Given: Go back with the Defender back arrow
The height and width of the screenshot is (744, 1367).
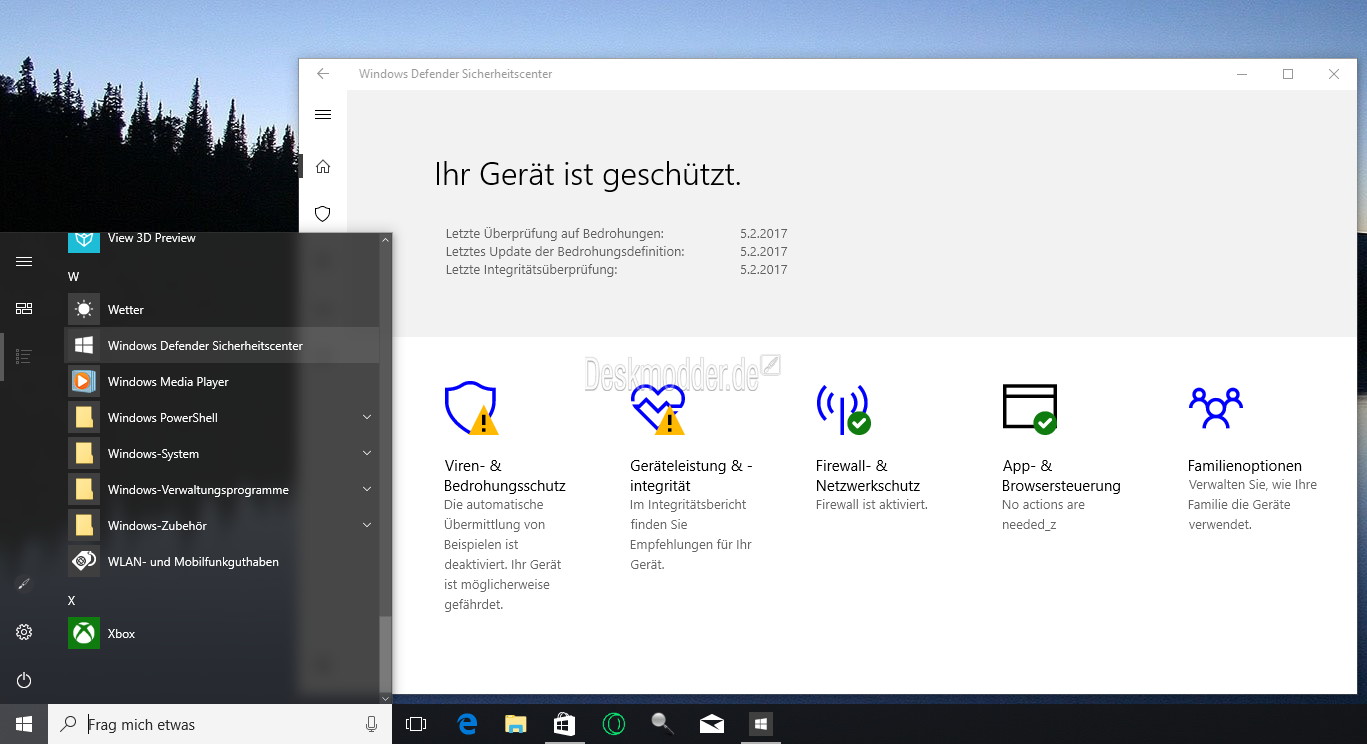Looking at the screenshot, I should pyautogui.click(x=323, y=74).
